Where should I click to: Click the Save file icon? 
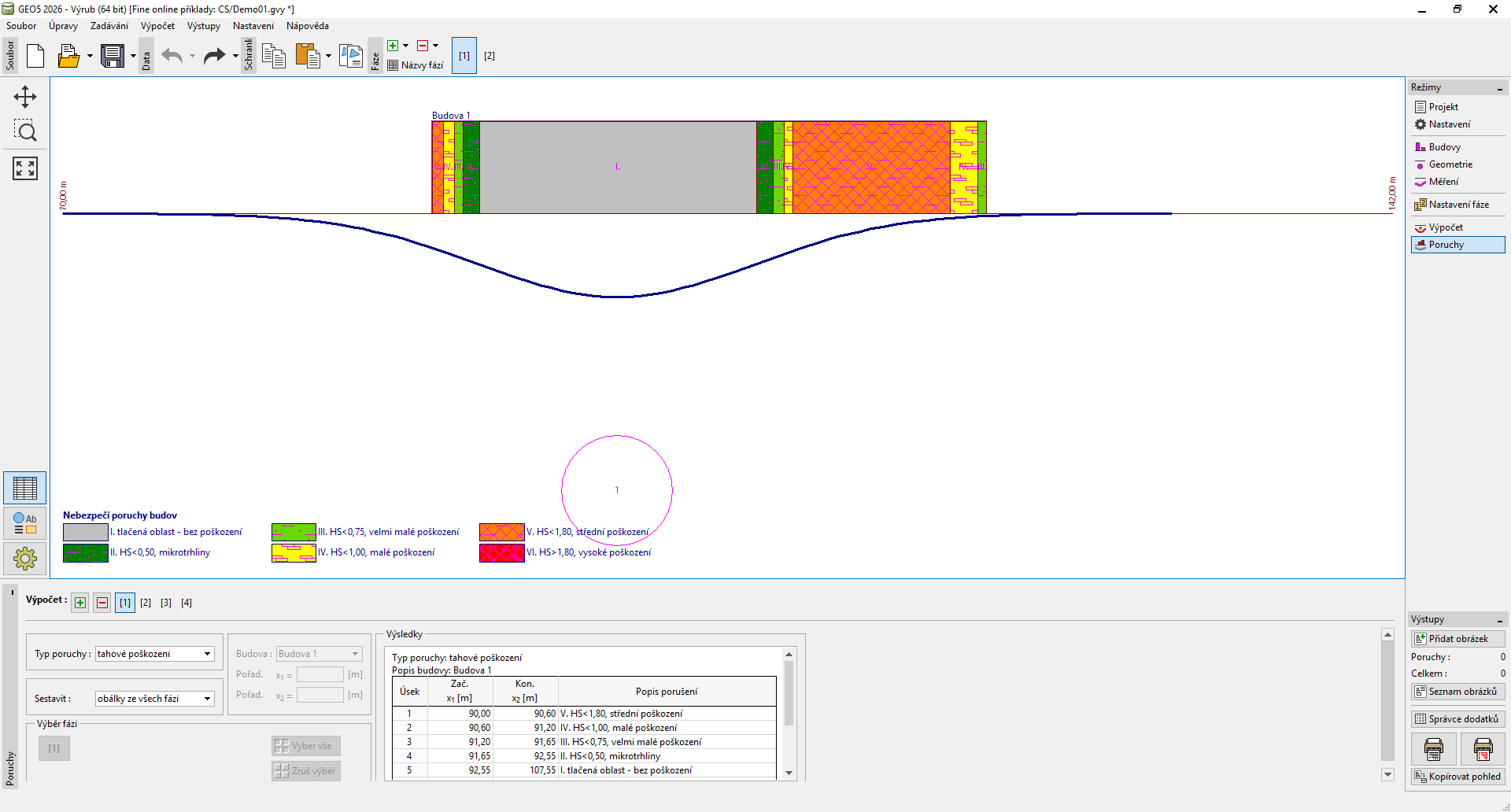click(x=113, y=56)
